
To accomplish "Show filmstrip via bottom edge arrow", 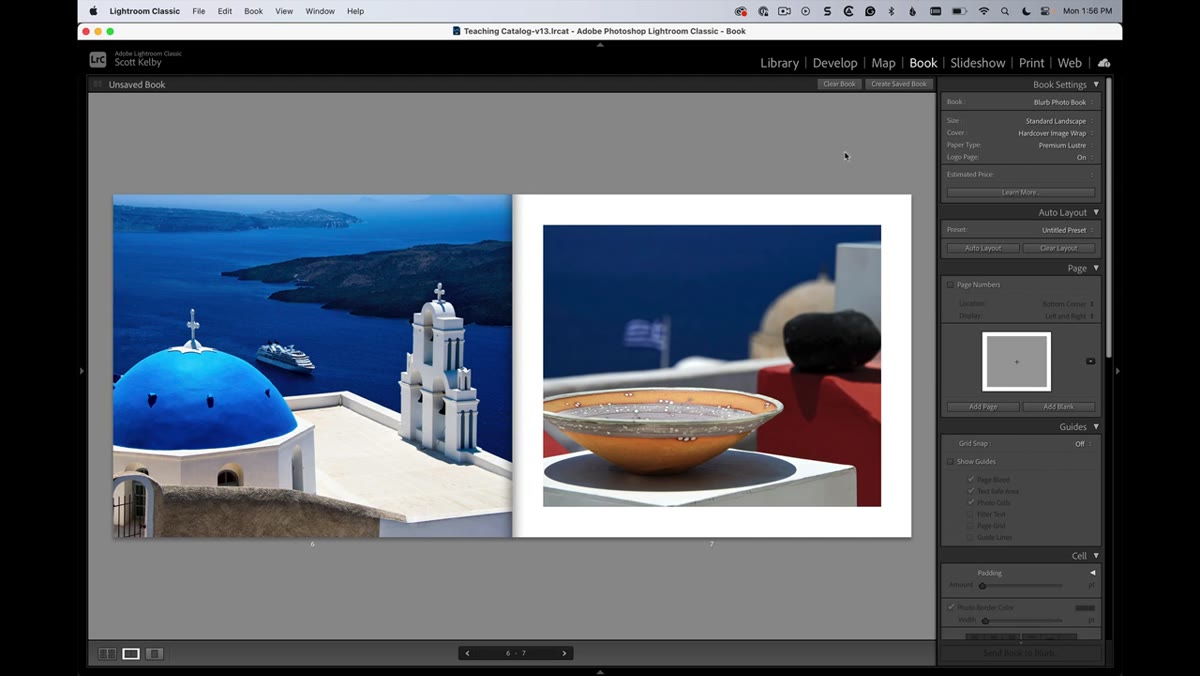I will point(600,670).
